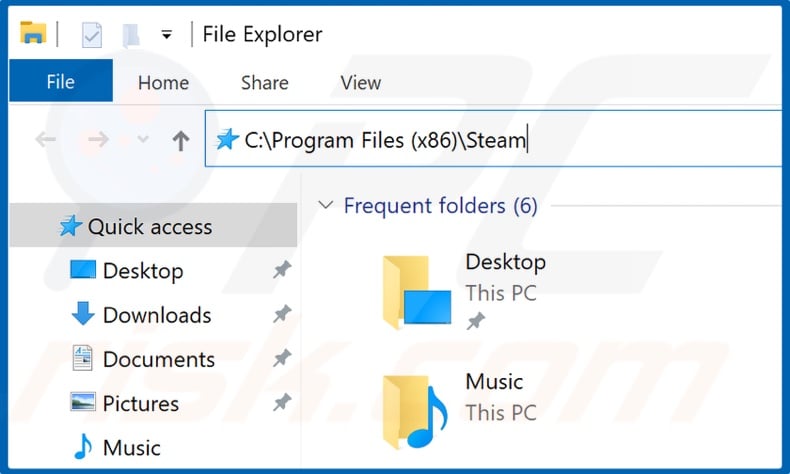Switch to the Share ribbon tab
The width and height of the screenshot is (790, 474).
[x=265, y=83]
